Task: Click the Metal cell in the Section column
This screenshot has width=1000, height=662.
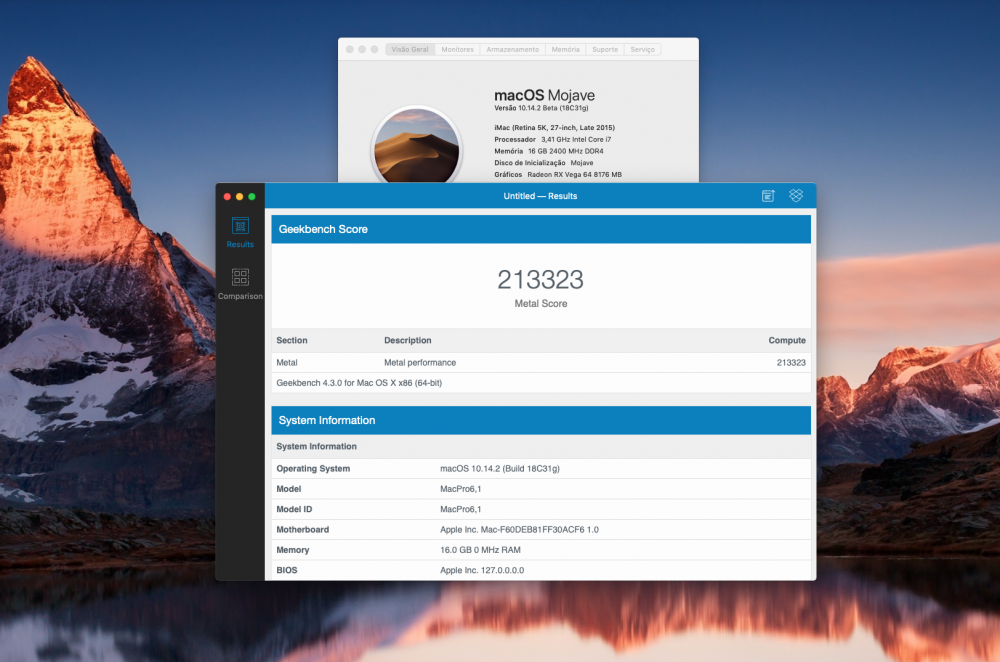Action: click(x=286, y=362)
